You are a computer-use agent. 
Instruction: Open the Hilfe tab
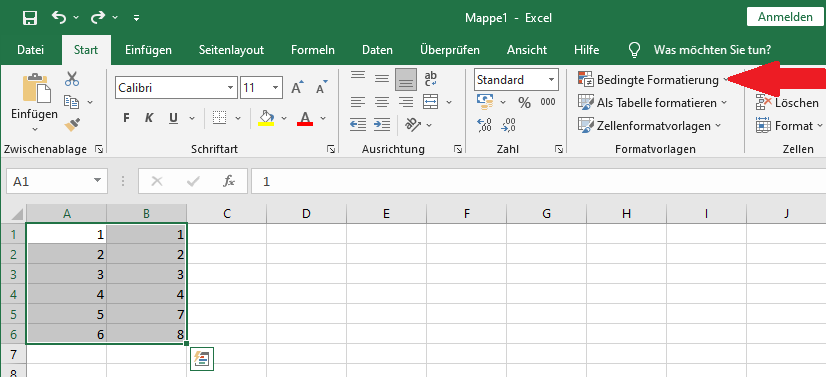click(586, 50)
